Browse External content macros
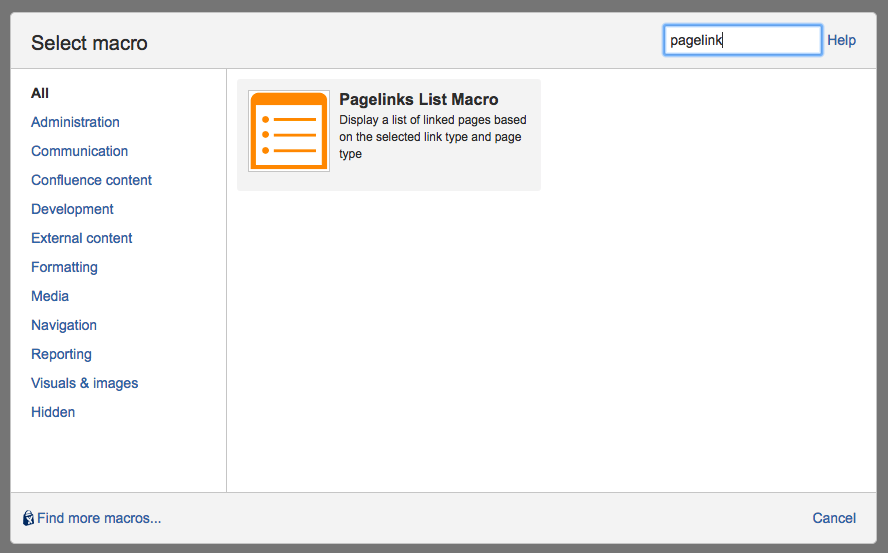 coord(81,238)
